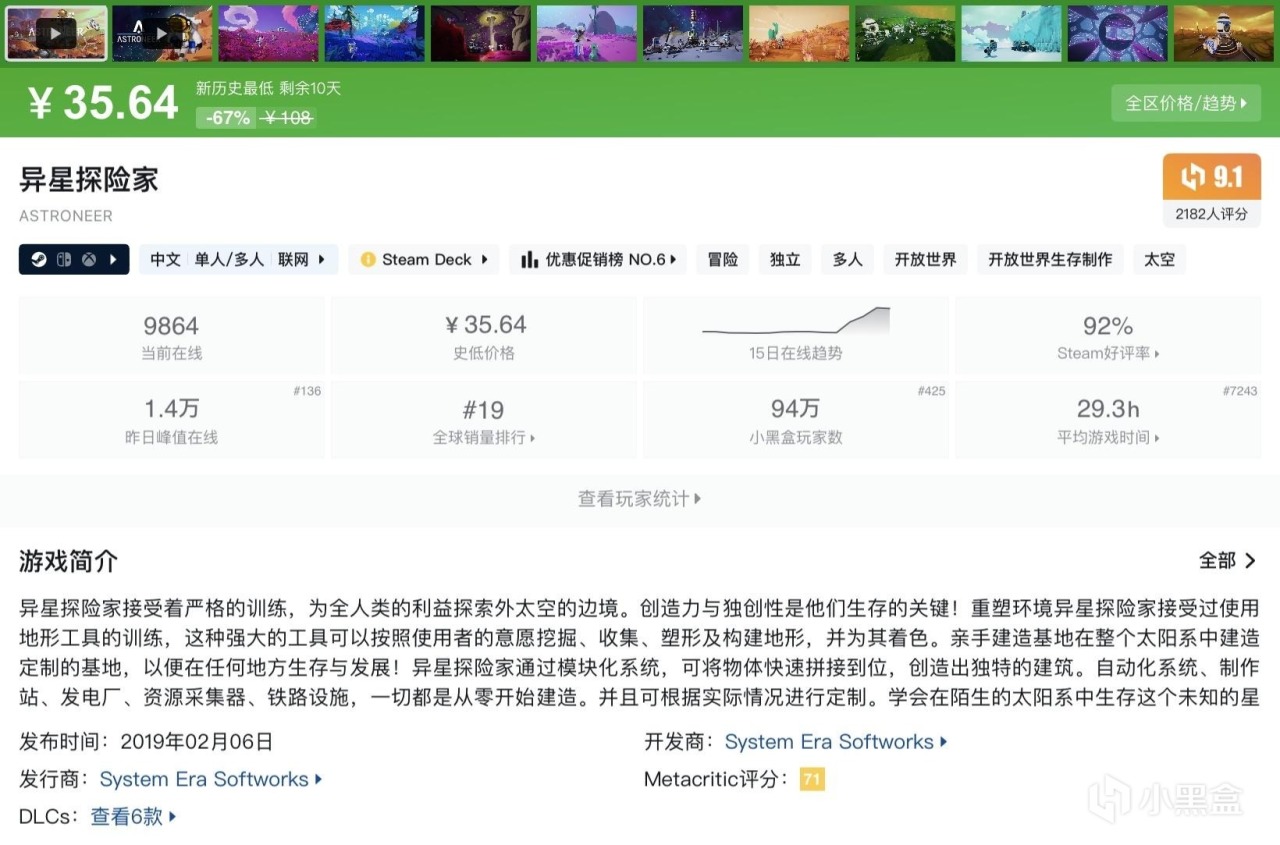Click the 史低价格 ¥35.64 stat card
This screenshot has width=1280, height=845.
(x=484, y=335)
